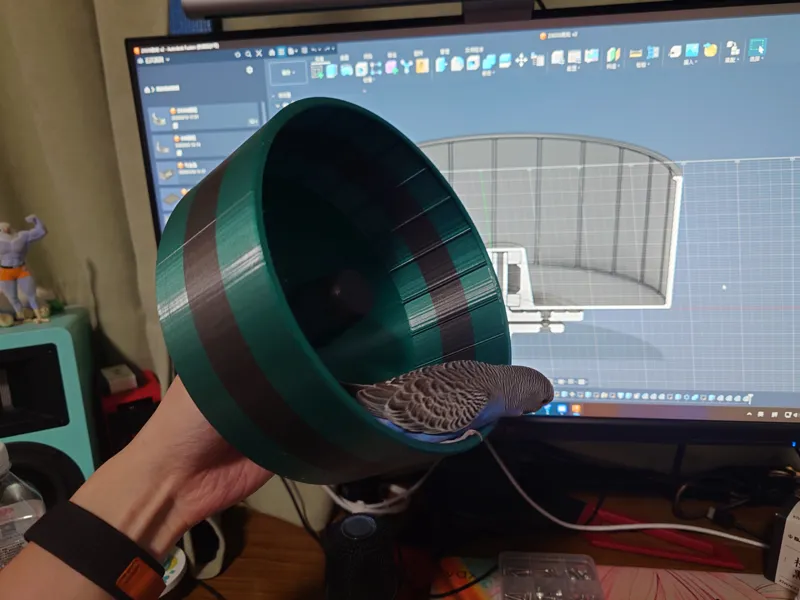Expand the Select group dropdown label
The height and width of the screenshot is (600, 800).
(x=756, y=59)
